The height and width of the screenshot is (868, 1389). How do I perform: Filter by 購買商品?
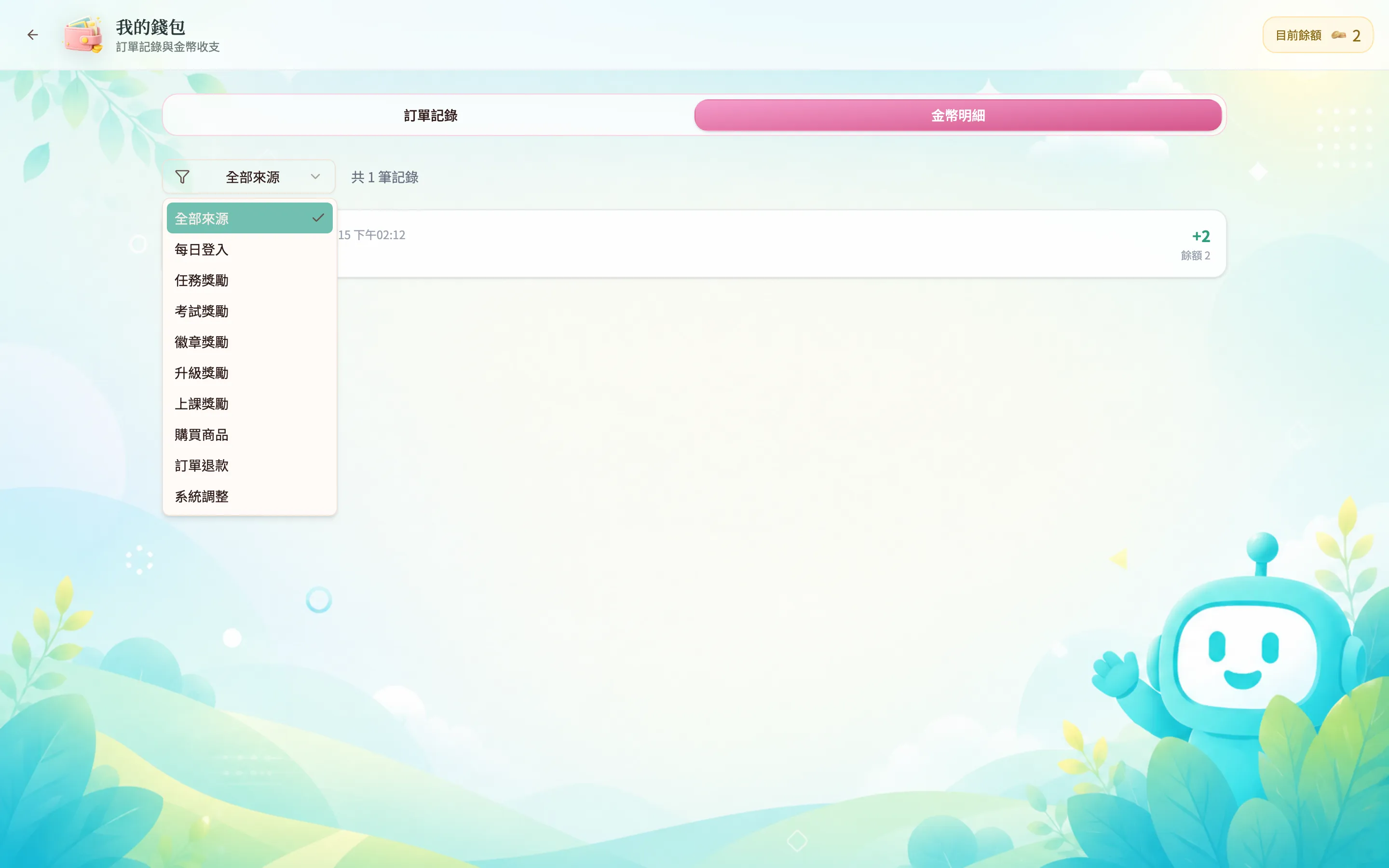coord(250,434)
